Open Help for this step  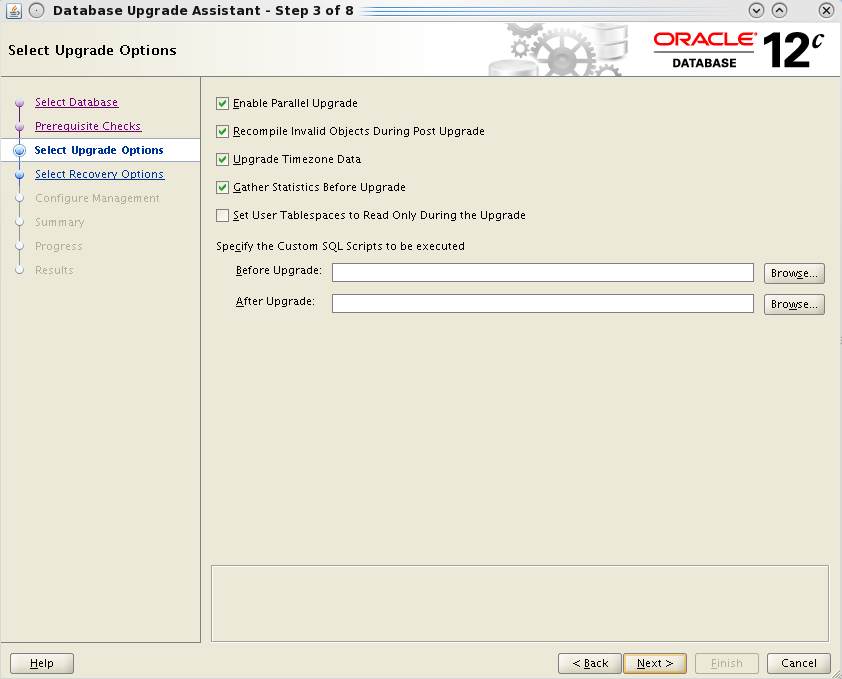click(41, 663)
